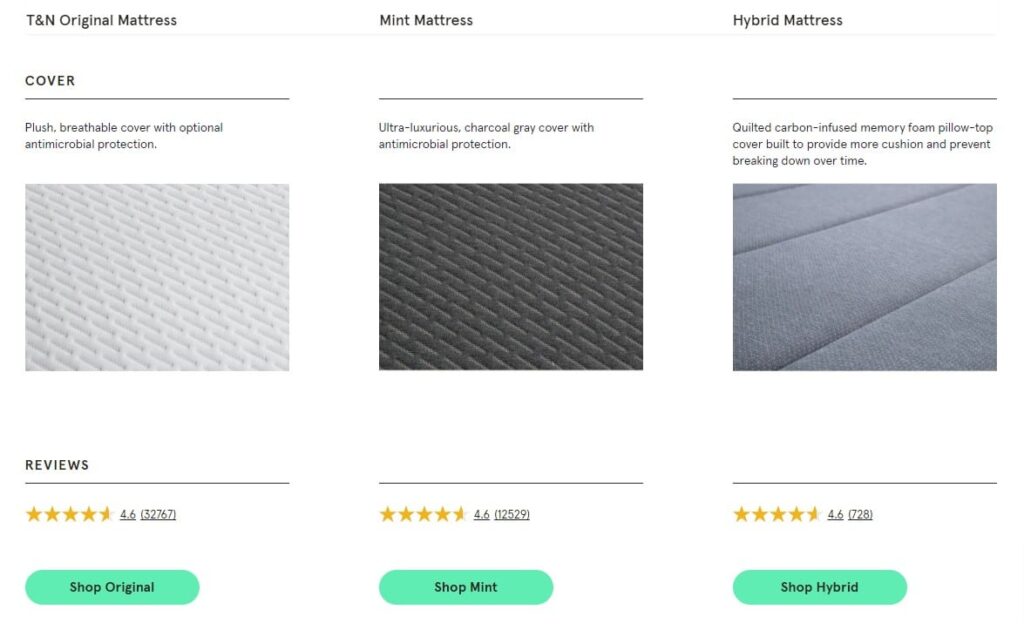Click the Mint Mattress heading
Screen dimensions: 1024x637
pos(426,20)
